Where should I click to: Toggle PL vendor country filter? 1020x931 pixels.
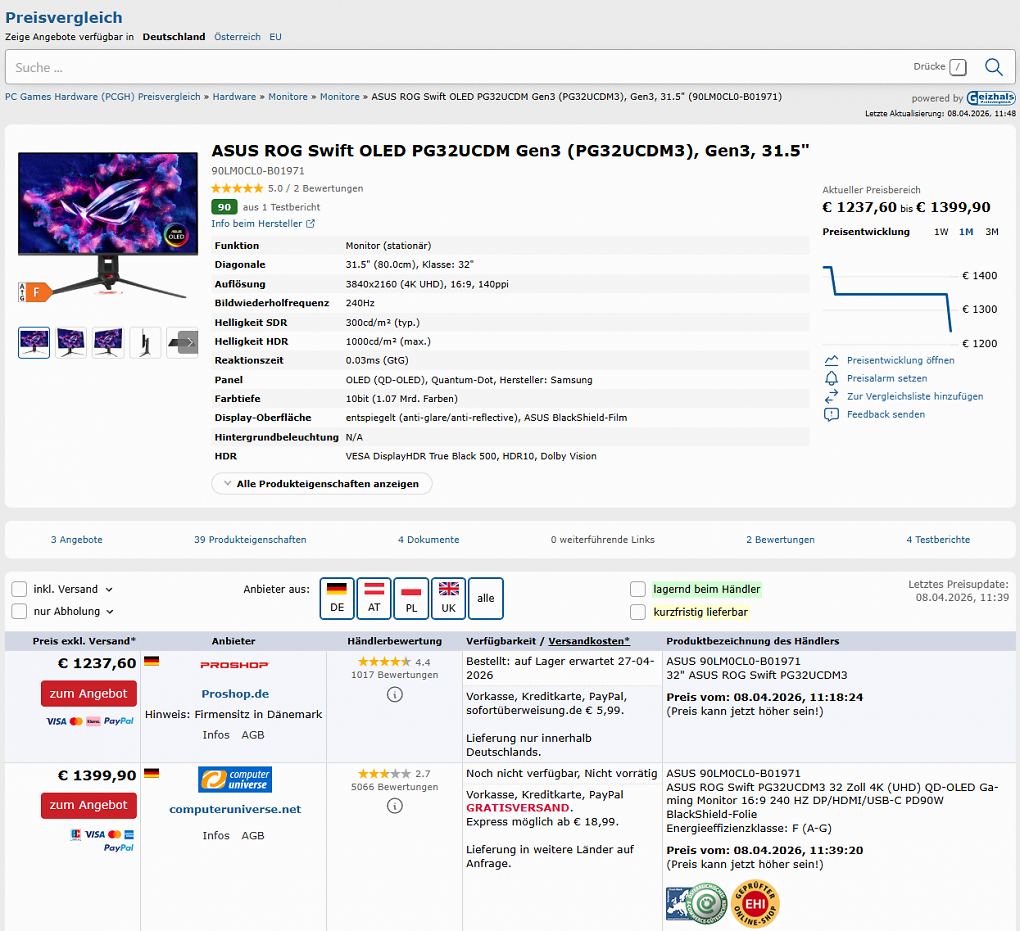[x=411, y=598]
